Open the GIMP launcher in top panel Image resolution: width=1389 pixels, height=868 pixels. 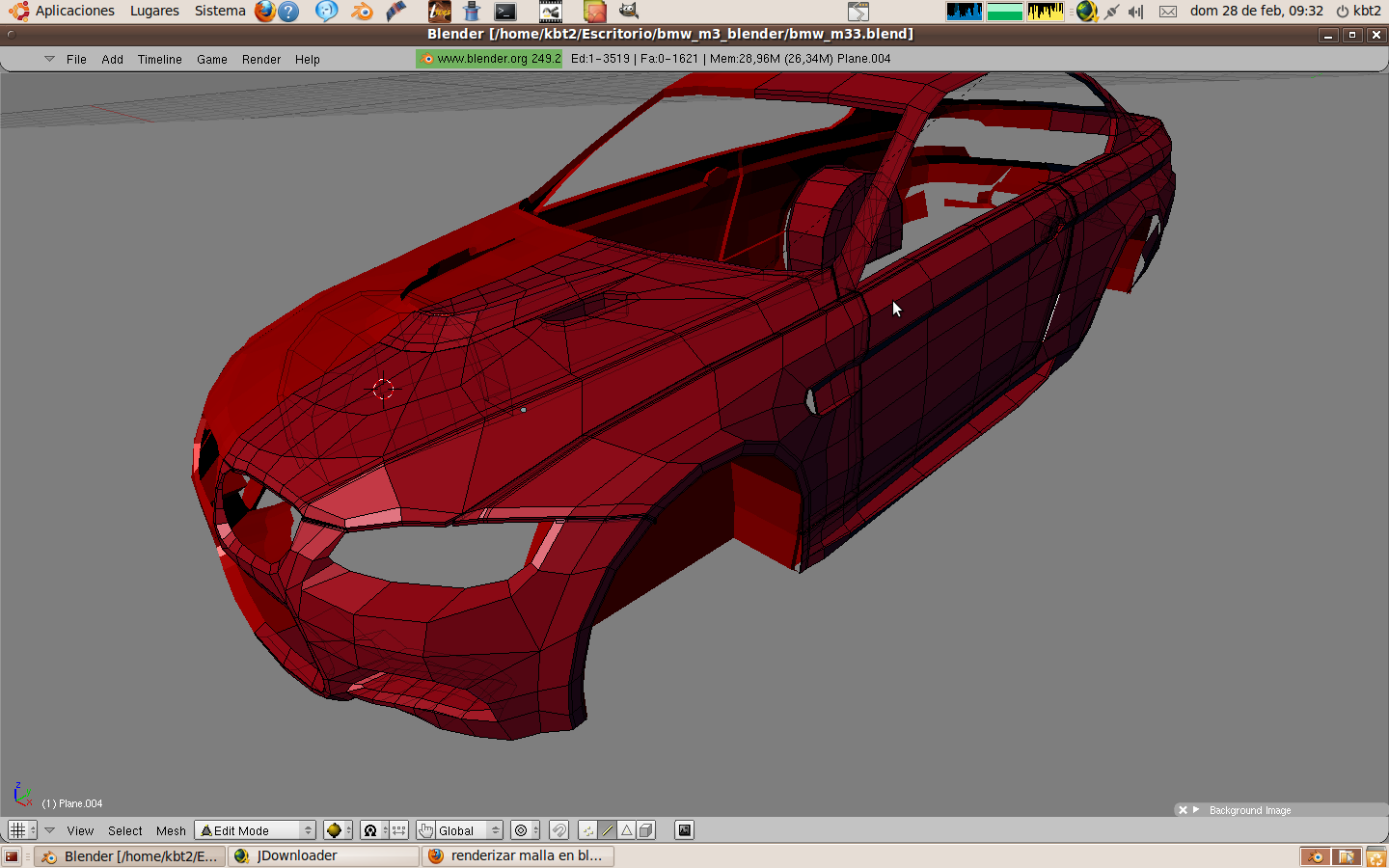628,11
